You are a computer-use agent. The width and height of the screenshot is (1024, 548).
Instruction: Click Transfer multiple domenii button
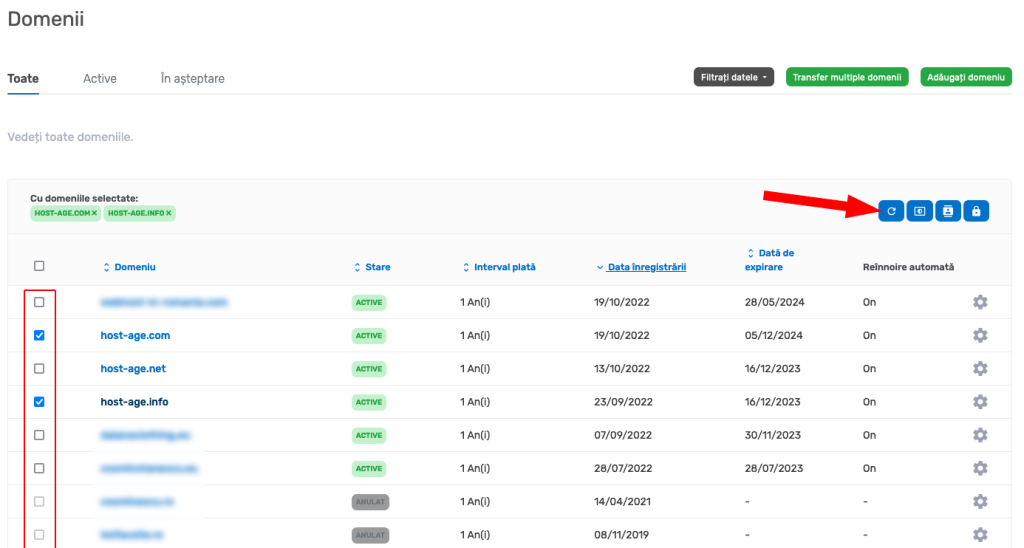point(847,77)
